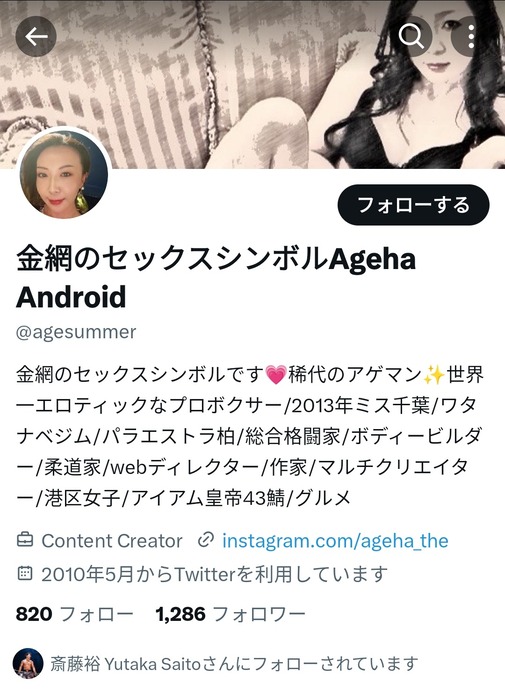Open the 1,286 フォロワー followers list
The image size is (505, 700).
coord(230,614)
